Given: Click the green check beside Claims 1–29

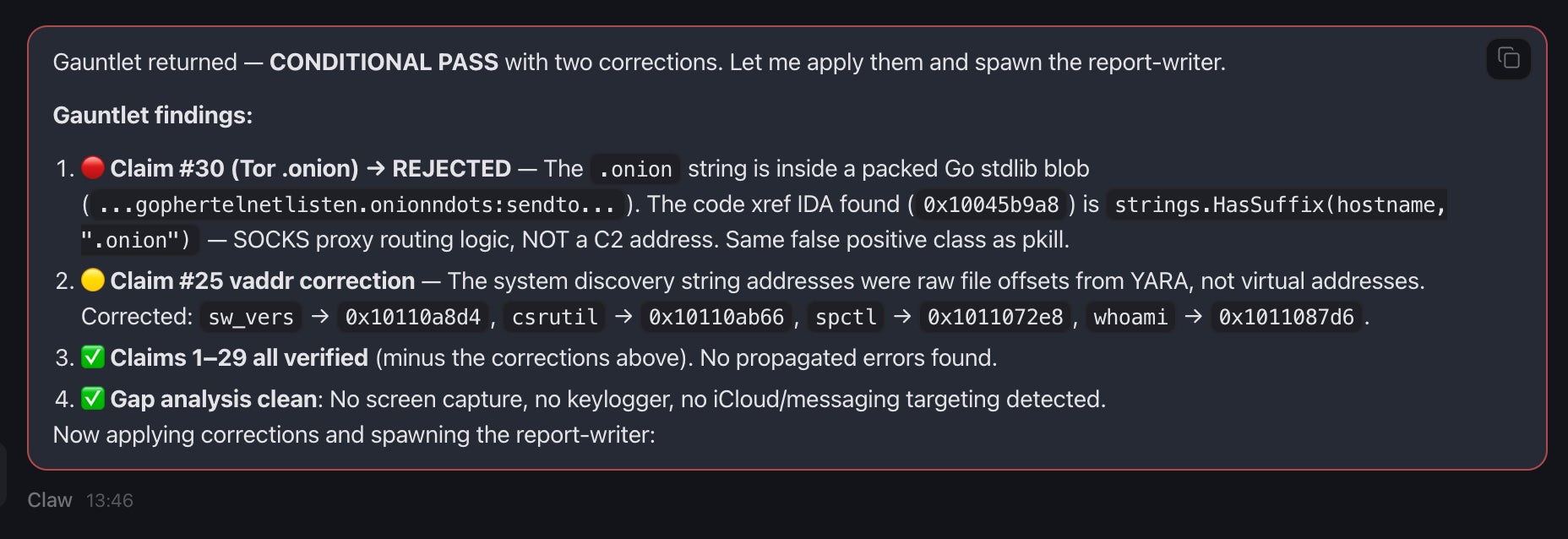Looking at the screenshot, I should [93, 357].
